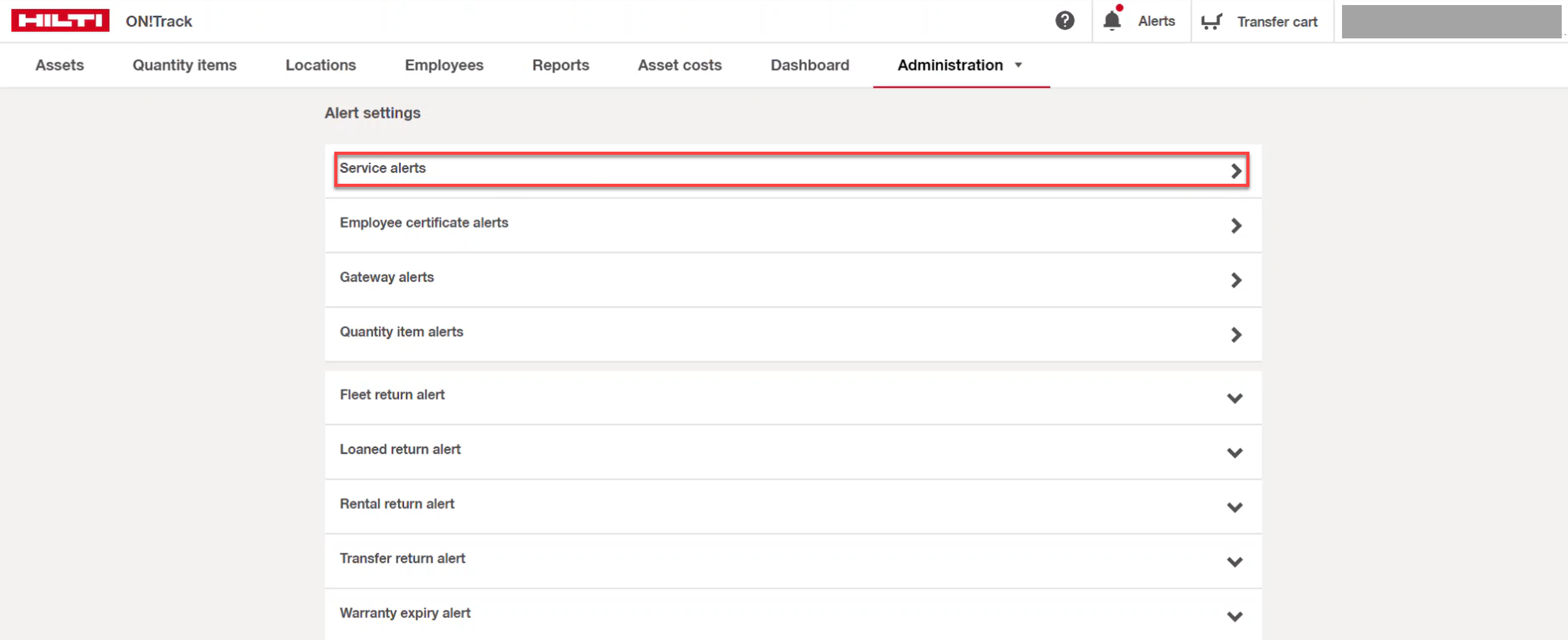Open the help question mark icon

pos(1064,21)
